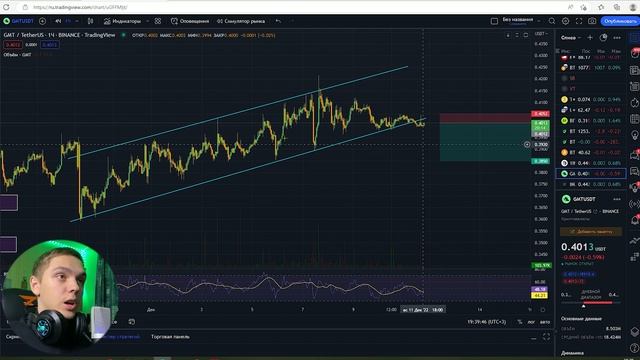The image size is (640, 360).
Task: Click the blue Publish (Опубликовать) button
Action: click(x=620, y=21)
